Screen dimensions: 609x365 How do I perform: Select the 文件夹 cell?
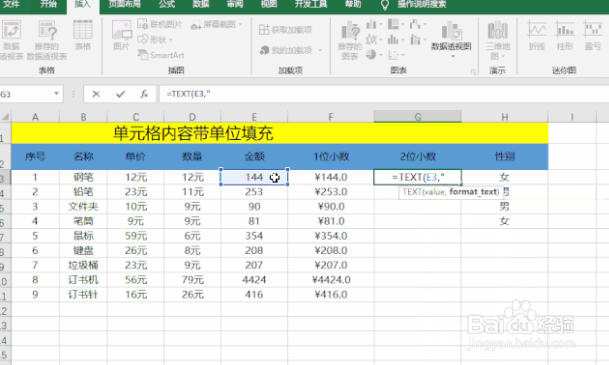[83, 206]
